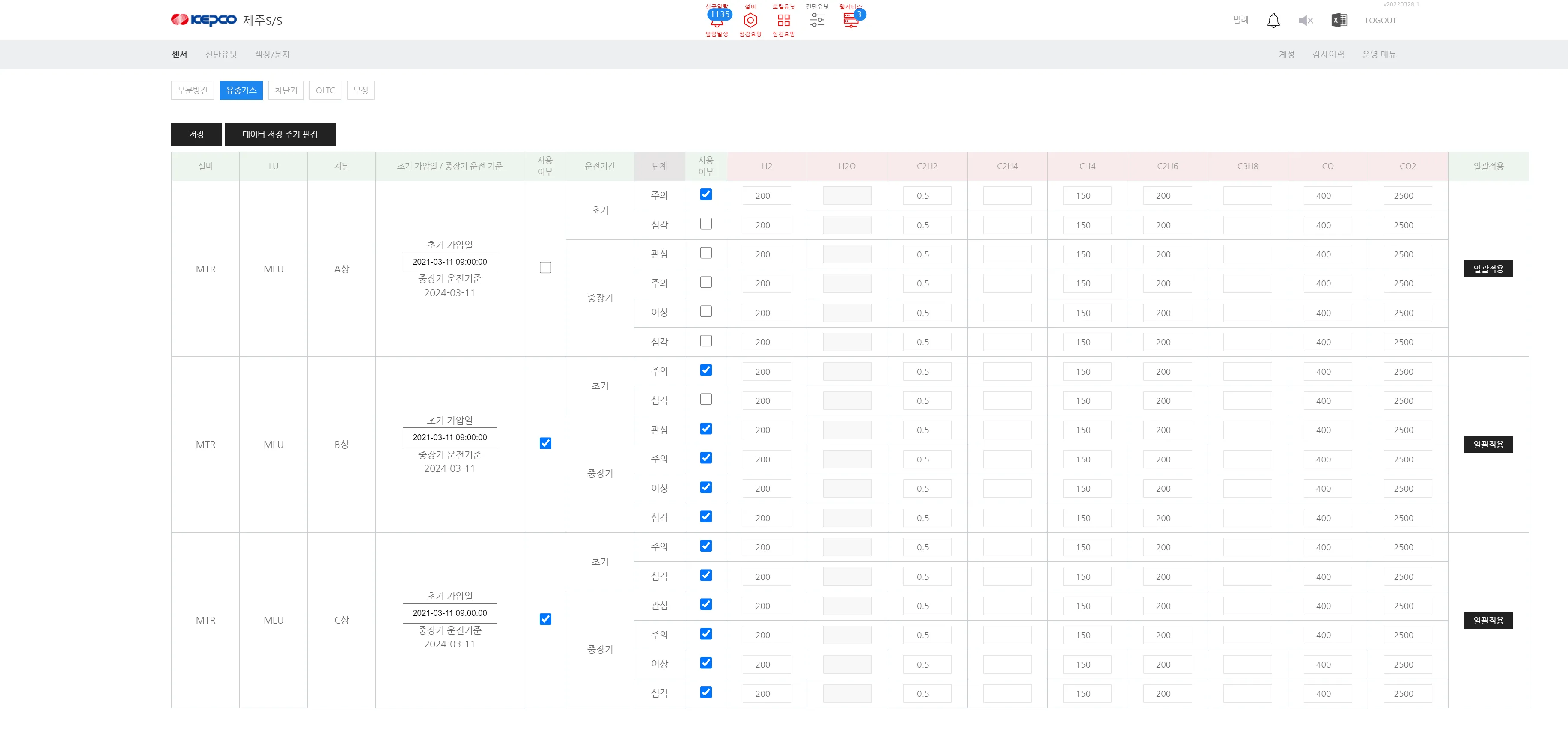Click the web service (웹서비스) server icon
The image size is (1568, 731).
(851, 21)
